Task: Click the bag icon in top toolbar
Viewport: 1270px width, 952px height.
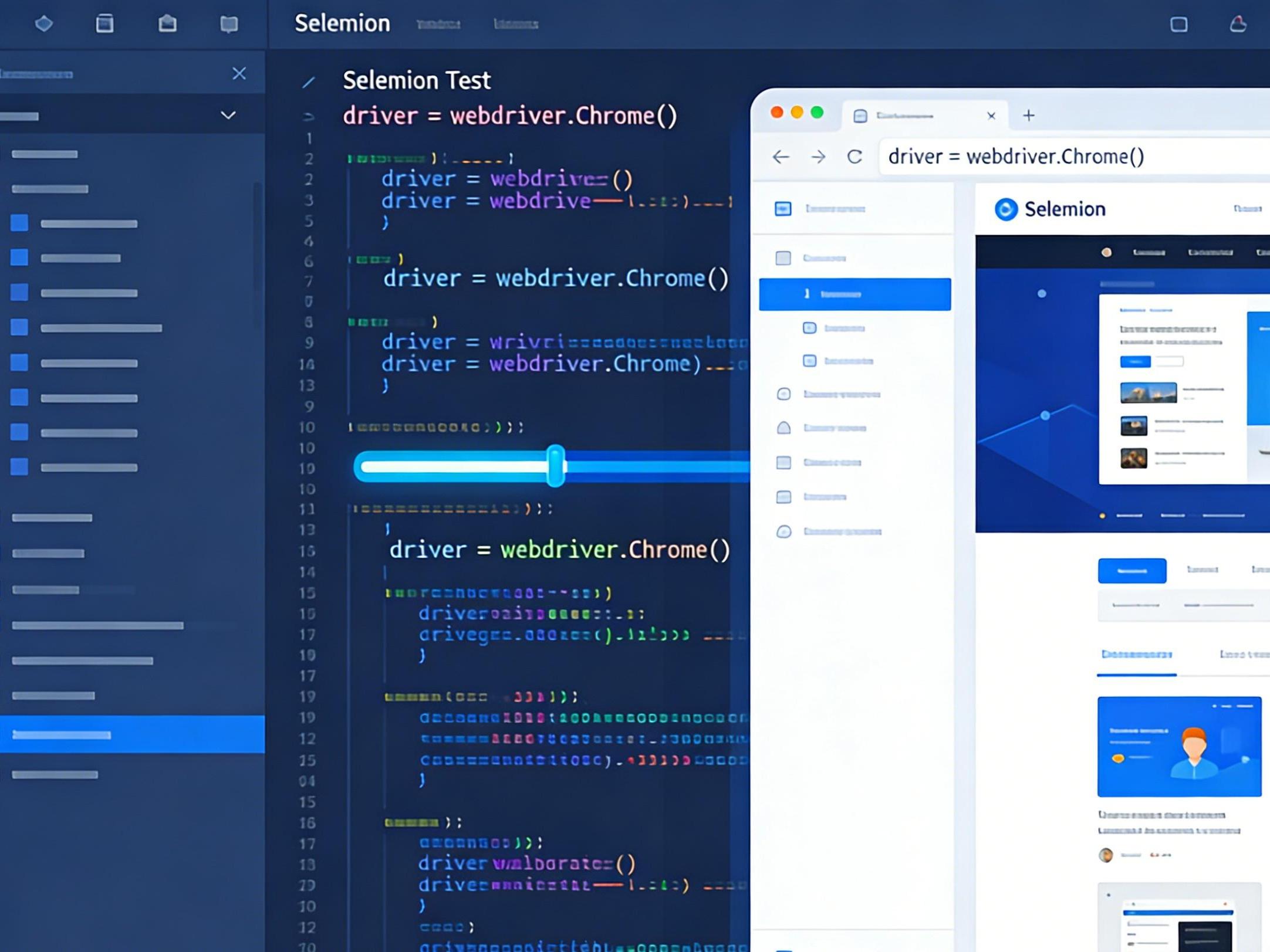Action: click(167, 24)
